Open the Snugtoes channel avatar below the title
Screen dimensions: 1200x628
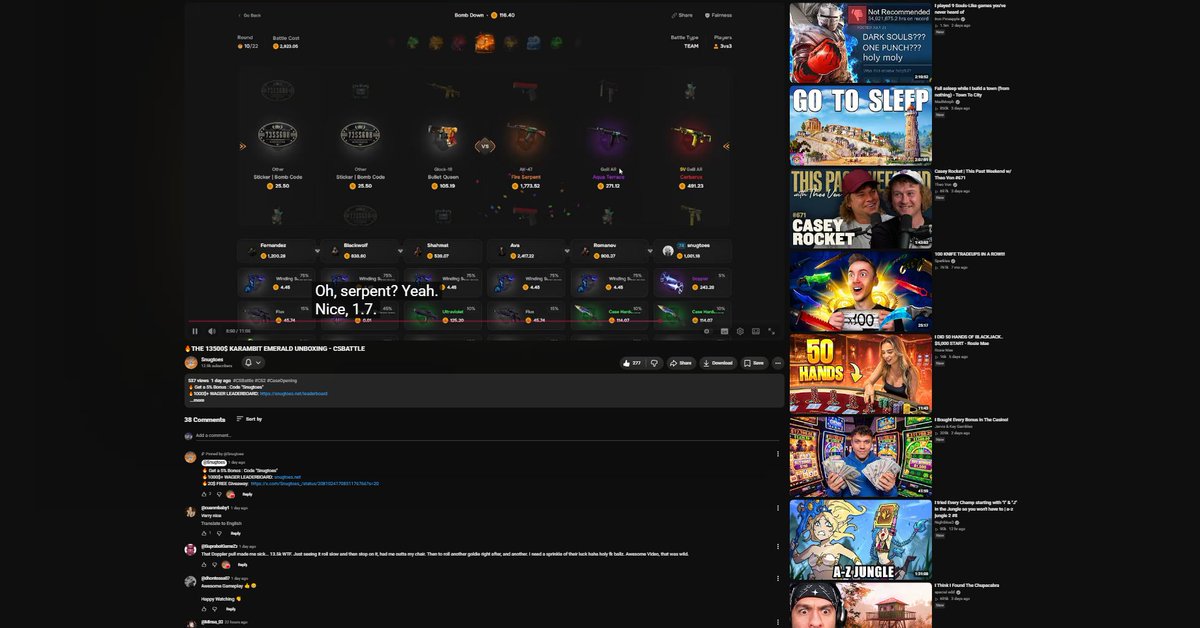(x=191, y=363)
